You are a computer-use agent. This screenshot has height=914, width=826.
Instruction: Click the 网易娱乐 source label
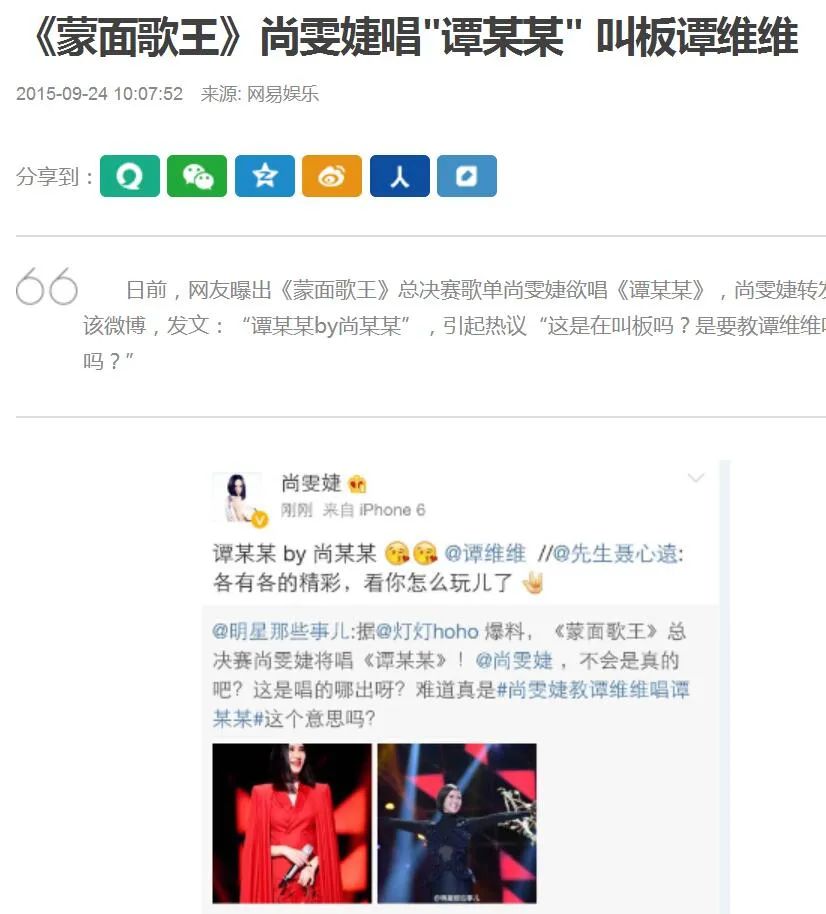tap(283, 94)
